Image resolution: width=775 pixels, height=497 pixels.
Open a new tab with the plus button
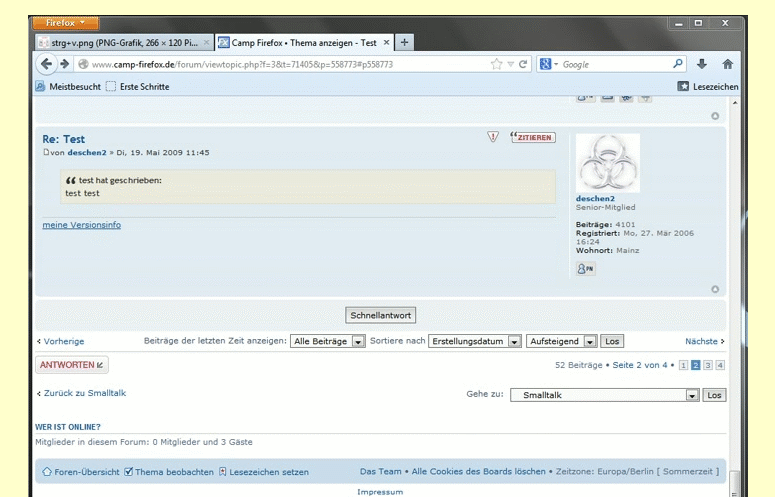click(x=404, y=42)
